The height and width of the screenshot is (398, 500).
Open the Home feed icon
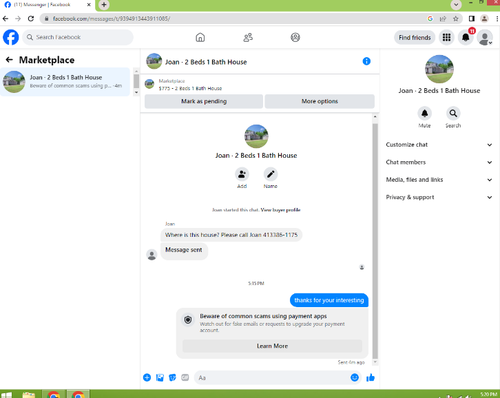tap(200, 37)
